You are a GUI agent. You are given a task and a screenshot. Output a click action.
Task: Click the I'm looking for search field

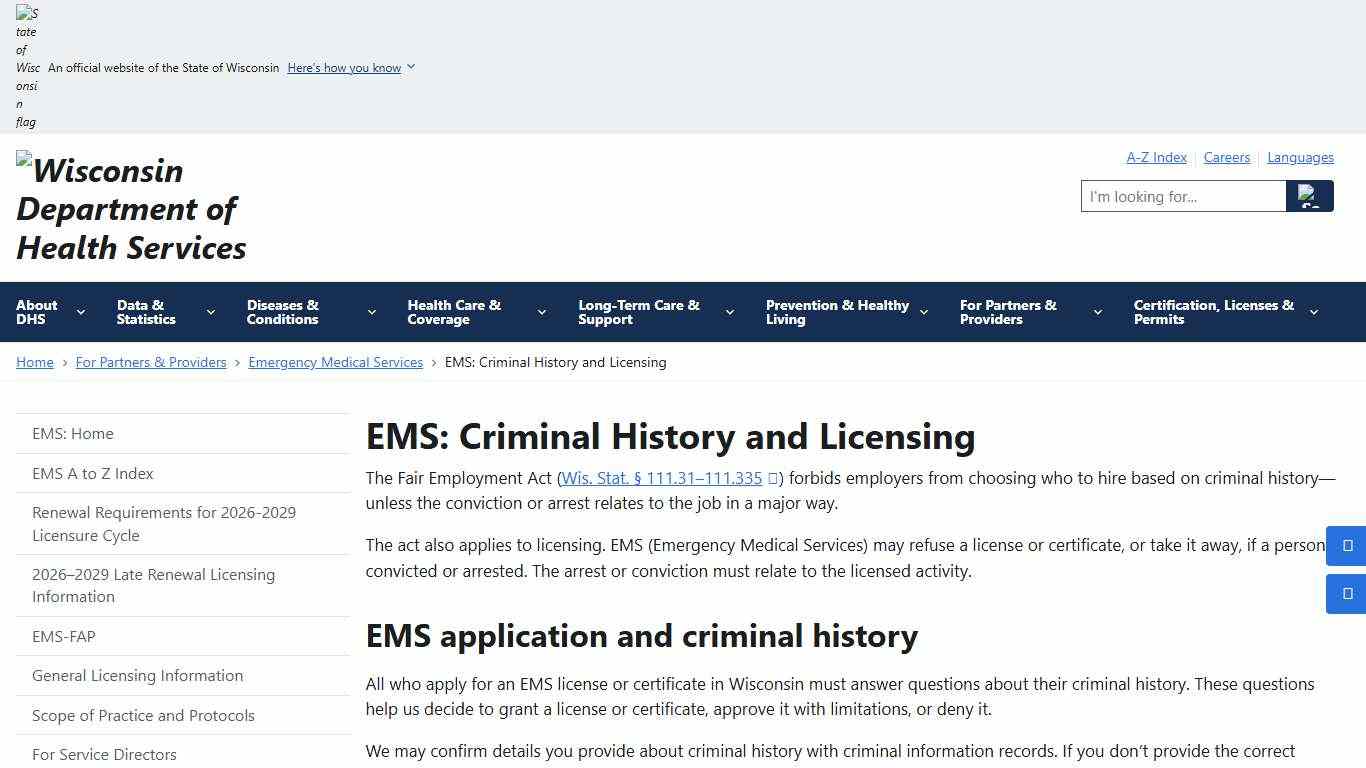click(x=1180, y=196)
